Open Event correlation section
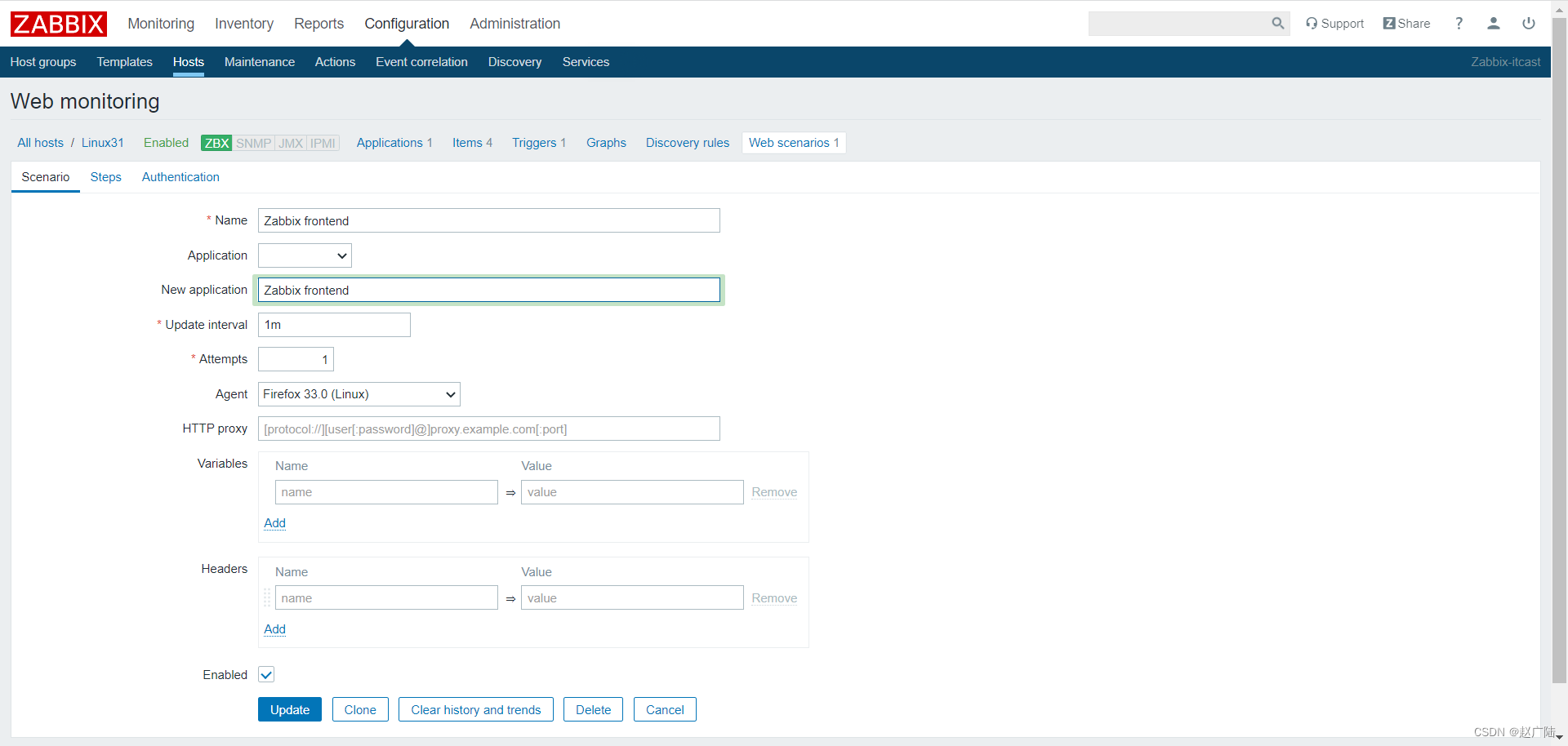The height and width of the screenshot is (746, 1568). (x=421, y=62)
